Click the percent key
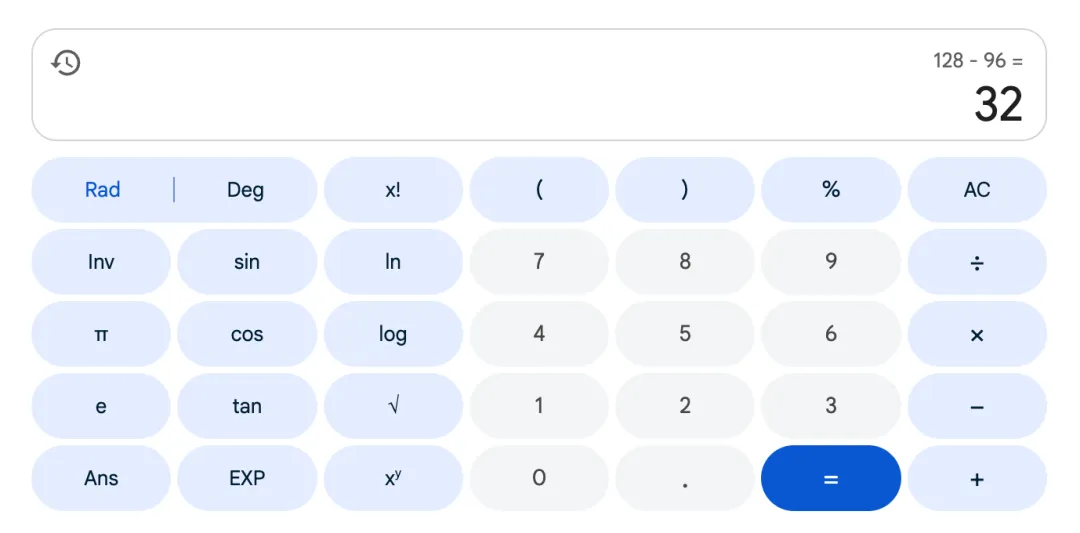Image resolution: width=1080 pixels, height=533 pixels. [x=831, y=189]
